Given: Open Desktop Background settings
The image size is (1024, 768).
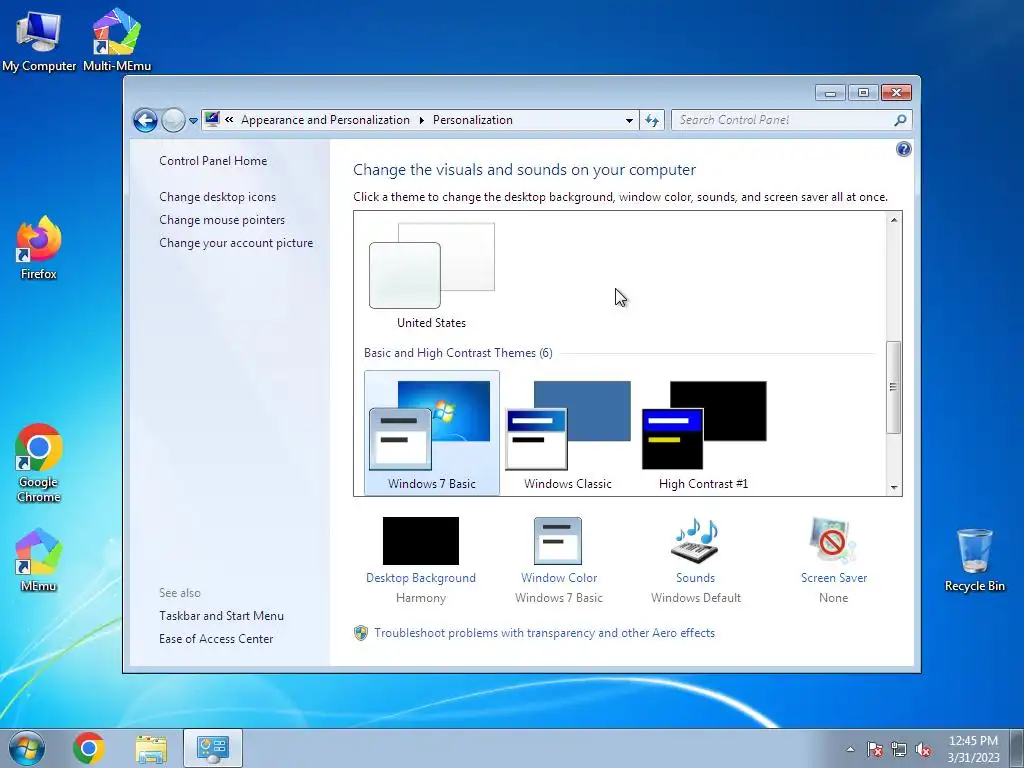Looking at the screenshot, I should [421, 560].
